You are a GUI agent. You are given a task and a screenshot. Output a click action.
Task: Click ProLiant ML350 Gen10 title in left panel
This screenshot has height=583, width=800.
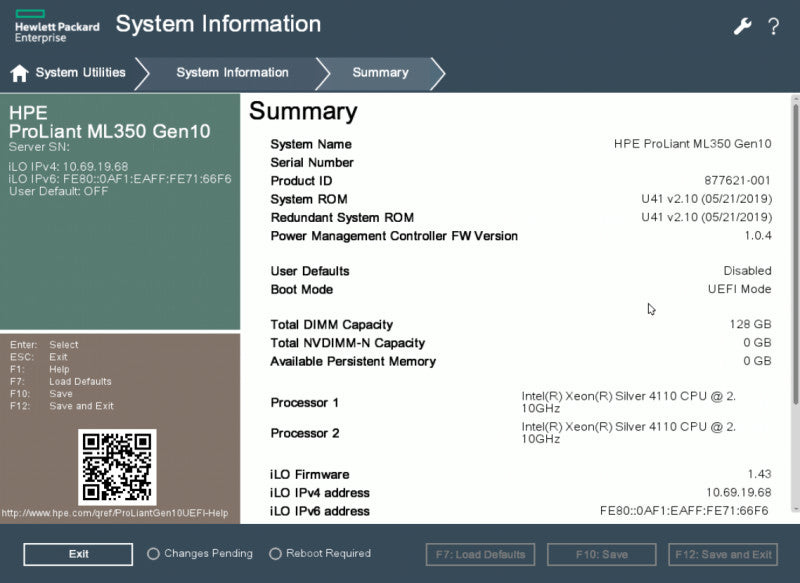[109, 132]
